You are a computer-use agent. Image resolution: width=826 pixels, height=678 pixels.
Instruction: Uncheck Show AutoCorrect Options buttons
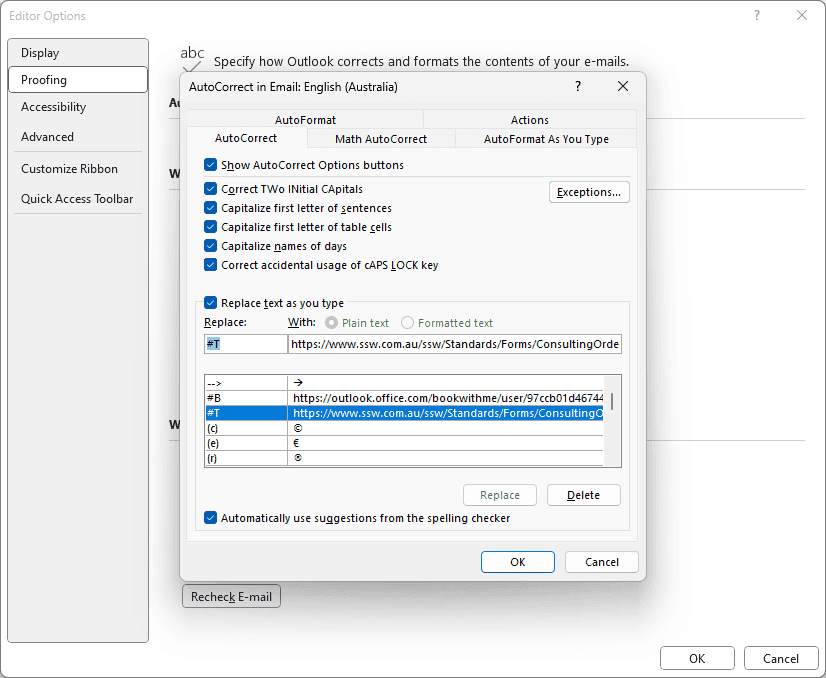211,165
